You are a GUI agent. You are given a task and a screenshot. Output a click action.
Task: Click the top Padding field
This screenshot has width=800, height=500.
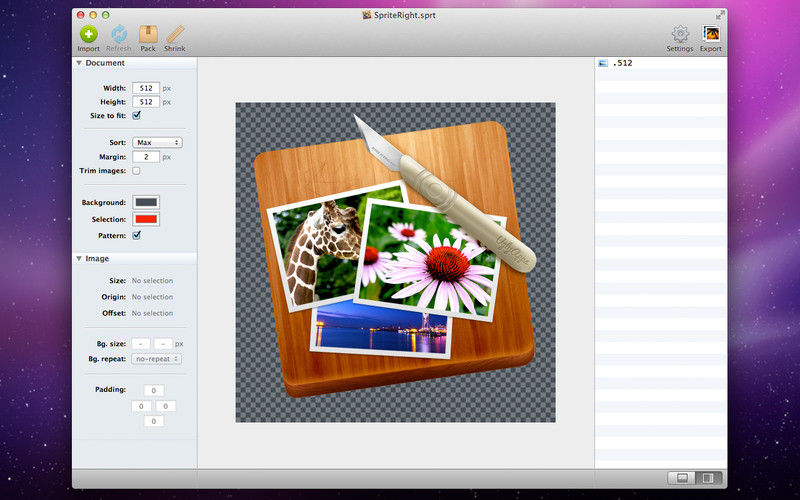[x=154, y=390]
